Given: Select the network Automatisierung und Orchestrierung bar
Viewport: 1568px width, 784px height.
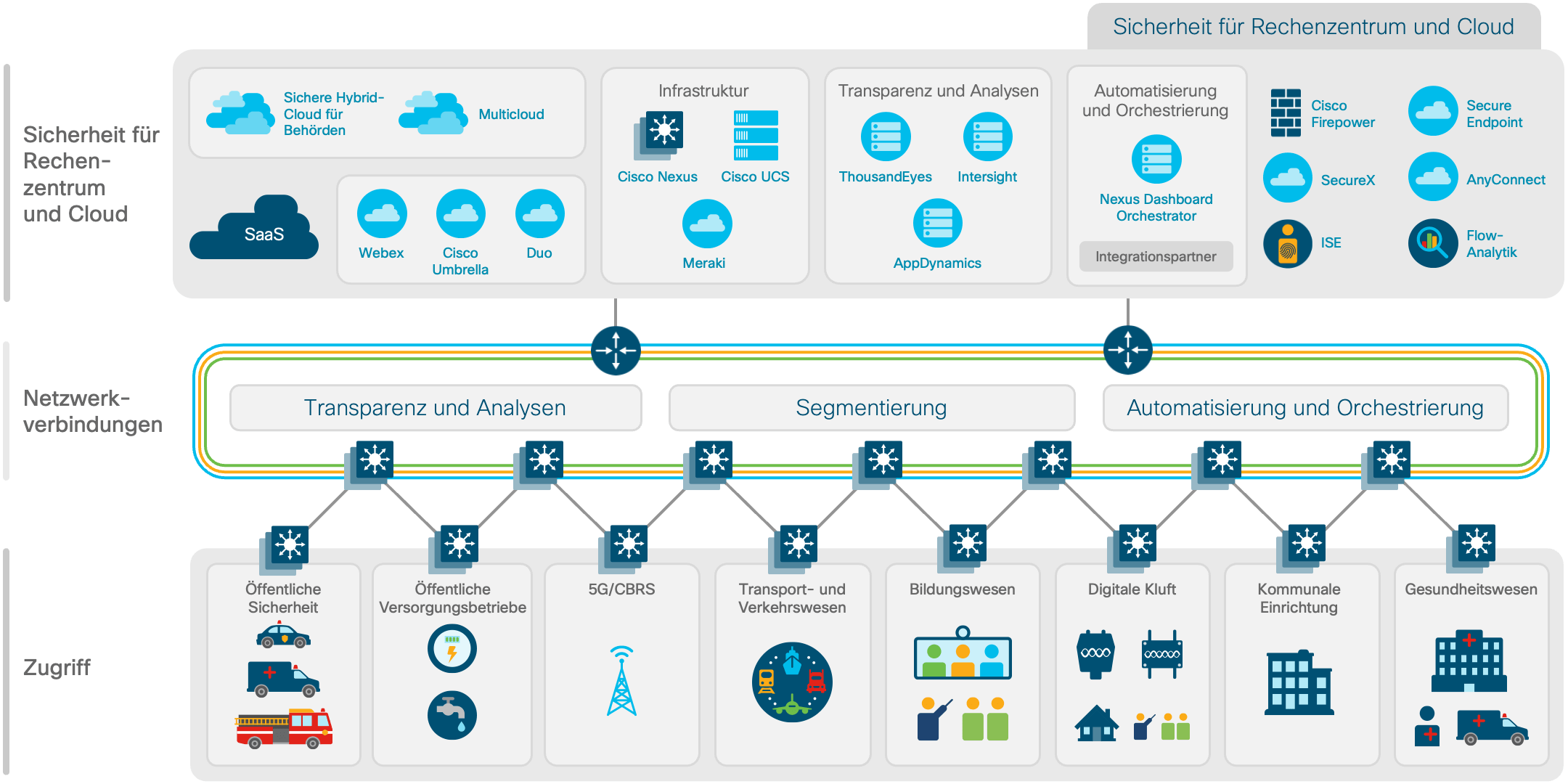Looking at the screenshot, I should tap(1305, 408).
